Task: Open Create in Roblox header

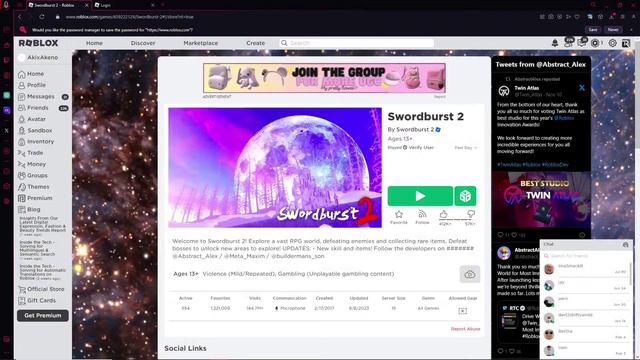Action: coord(256,43)
